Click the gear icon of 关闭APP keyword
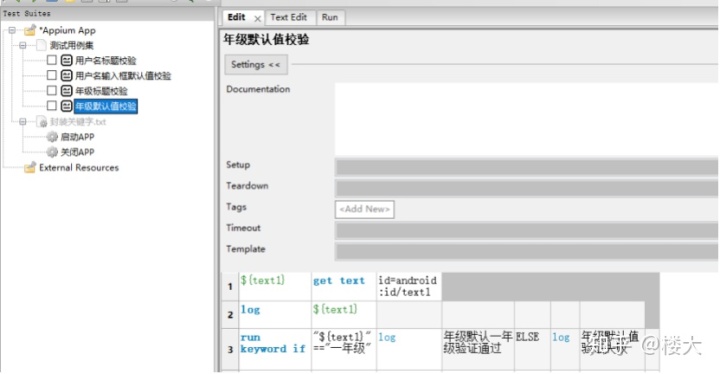Screen dimensions: 720x374 click(52, 152)
